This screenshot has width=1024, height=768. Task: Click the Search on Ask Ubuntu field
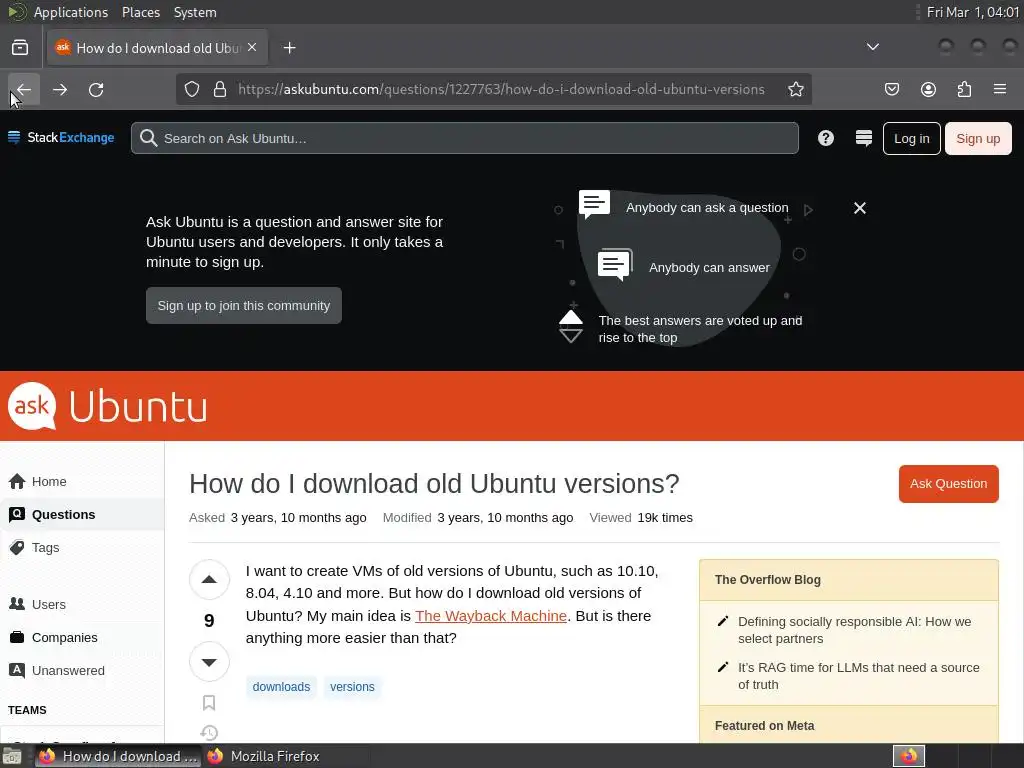(464, 138)
